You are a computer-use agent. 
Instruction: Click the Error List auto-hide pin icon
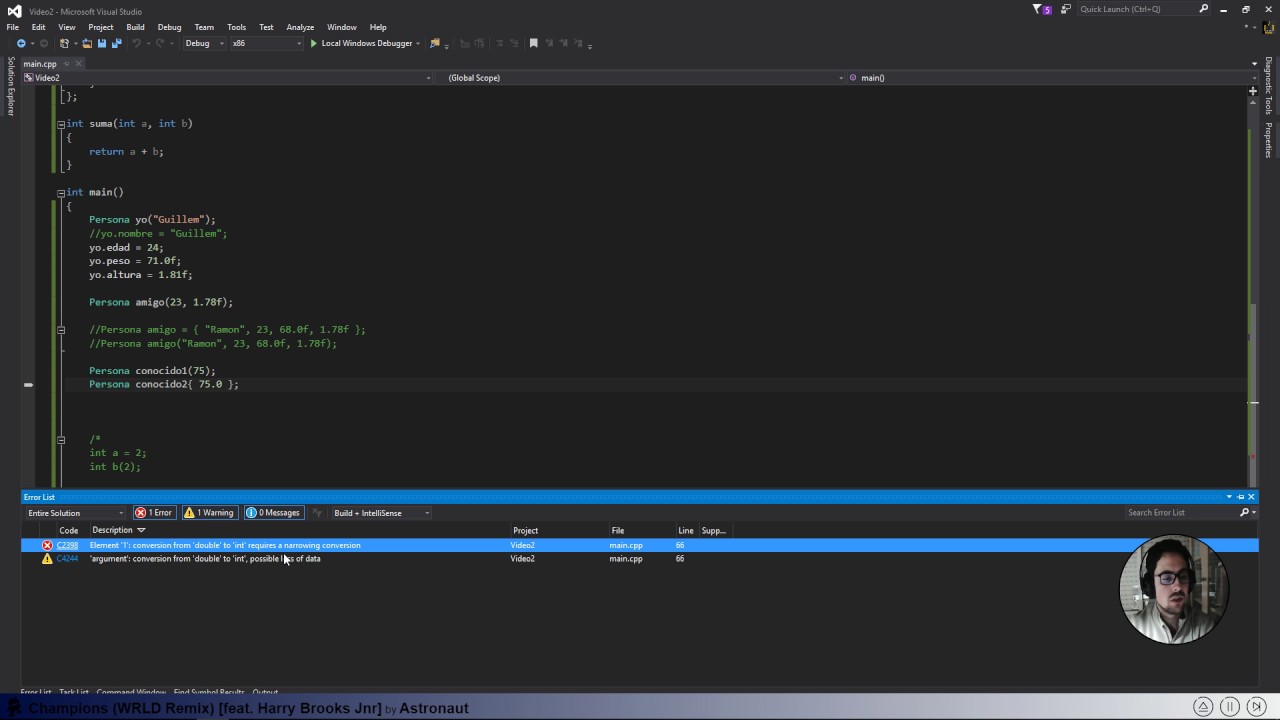click(x=1241, y=497)
